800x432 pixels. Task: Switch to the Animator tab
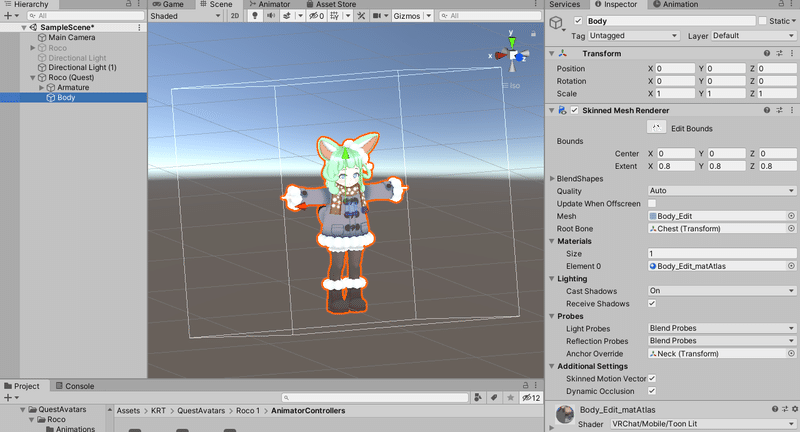[270, 4]
